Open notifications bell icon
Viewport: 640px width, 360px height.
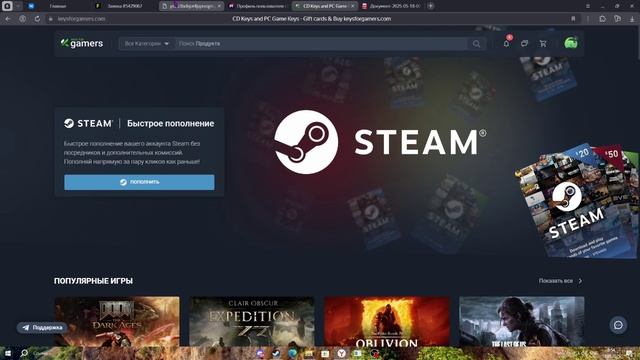coord(506,43)
